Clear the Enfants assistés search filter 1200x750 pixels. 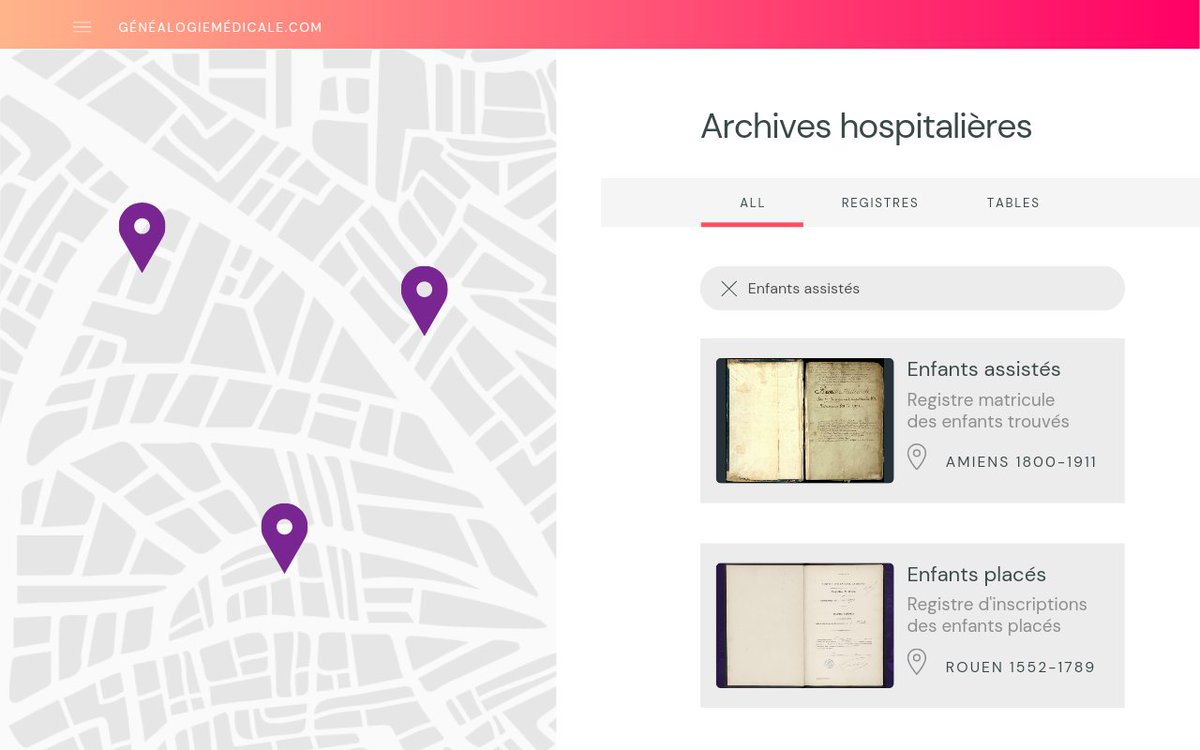729,288
